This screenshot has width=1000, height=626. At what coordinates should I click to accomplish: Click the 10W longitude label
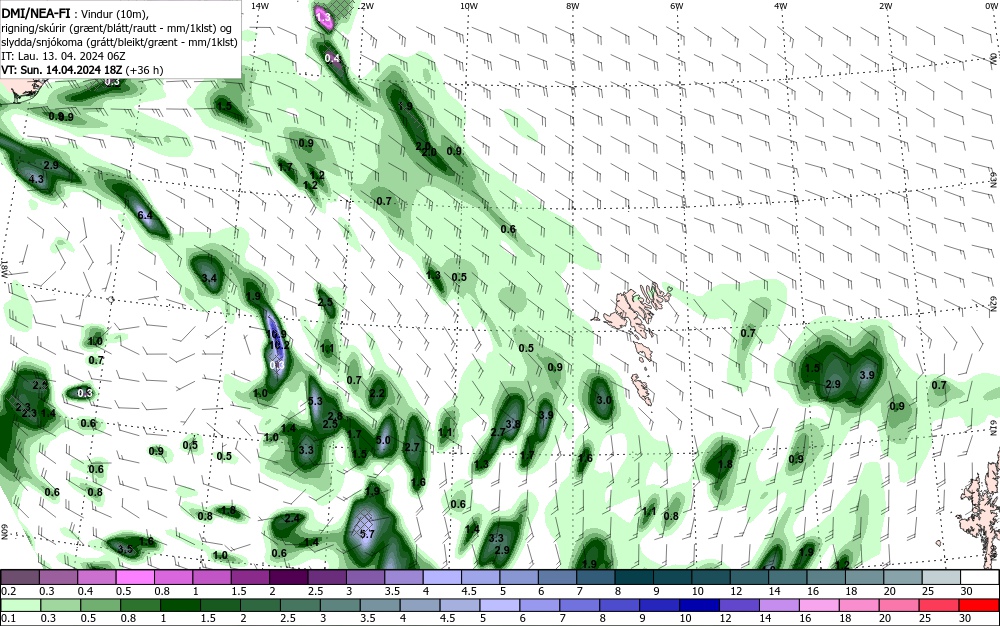[x=469, y=6]
